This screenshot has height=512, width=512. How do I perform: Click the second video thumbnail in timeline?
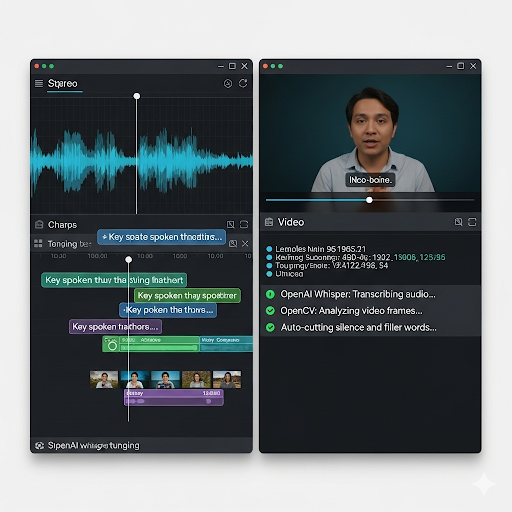click(135, 380)
